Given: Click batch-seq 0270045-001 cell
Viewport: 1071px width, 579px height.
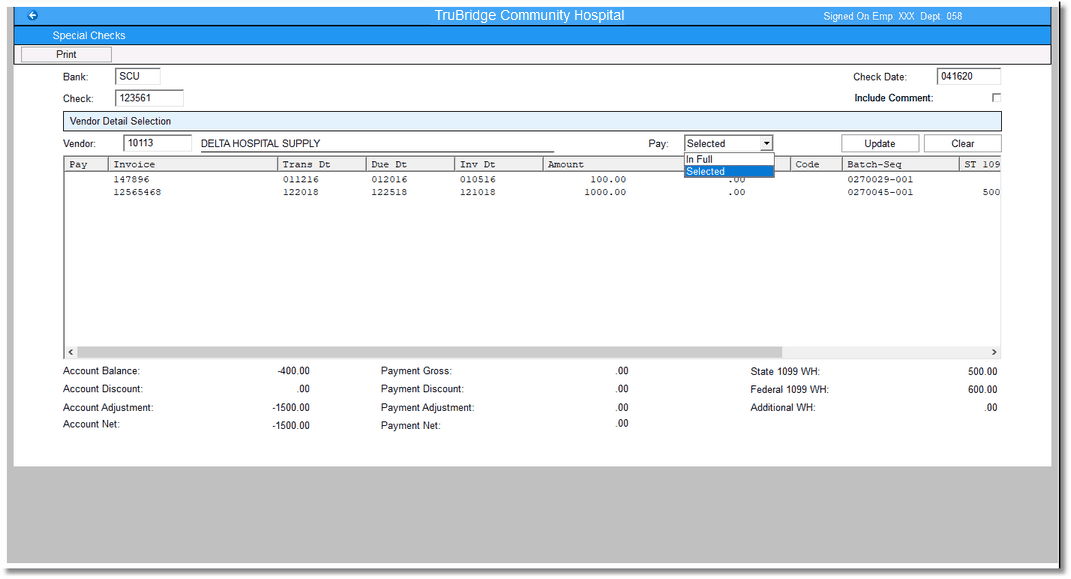Looking at the screenshot, I should 880,193.
